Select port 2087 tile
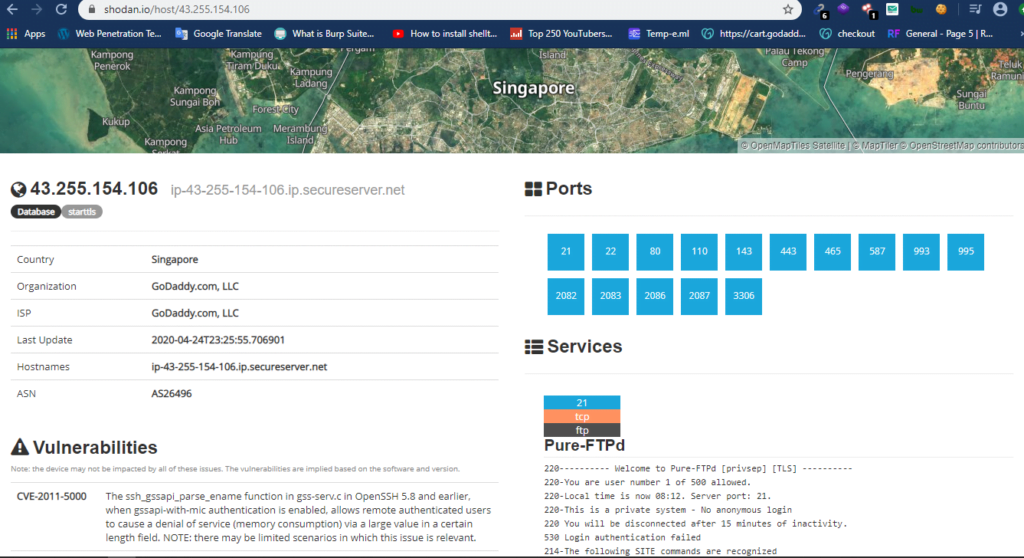The height and width of the screenshot is (558, 1024). (699, 296)
